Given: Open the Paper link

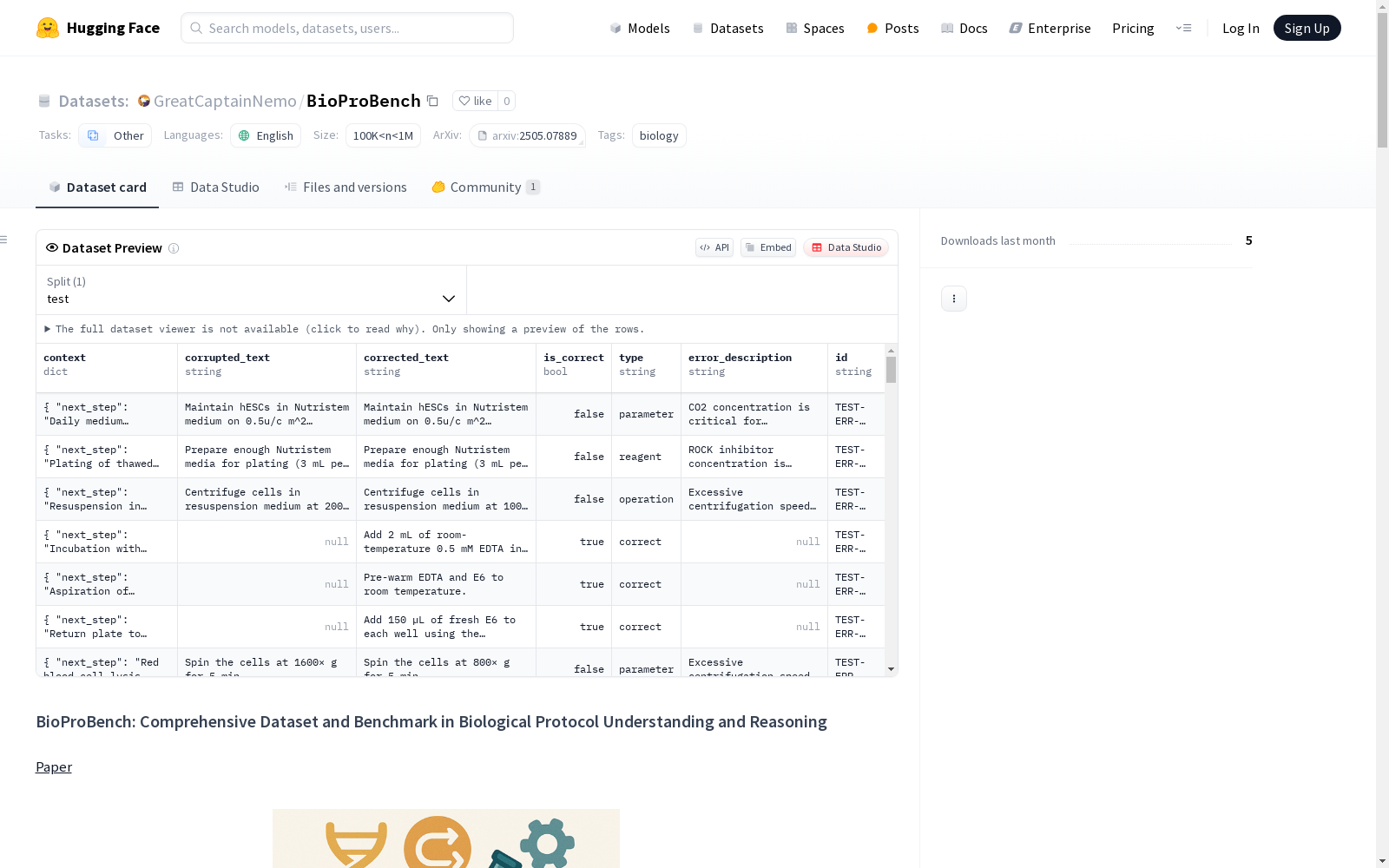Looking at the screenshot, I should tap(54, 766).
